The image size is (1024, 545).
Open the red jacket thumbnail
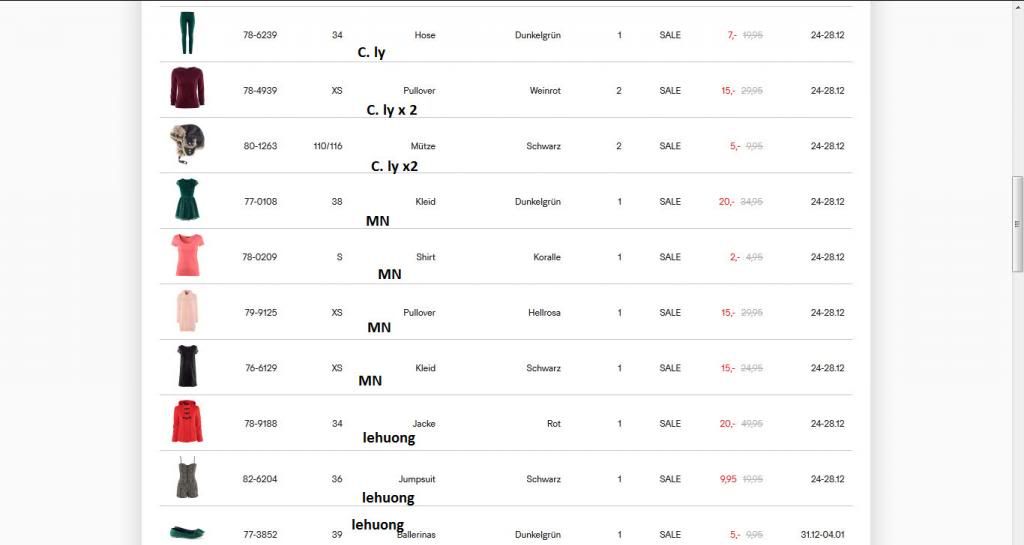click(x=187, y=422)
